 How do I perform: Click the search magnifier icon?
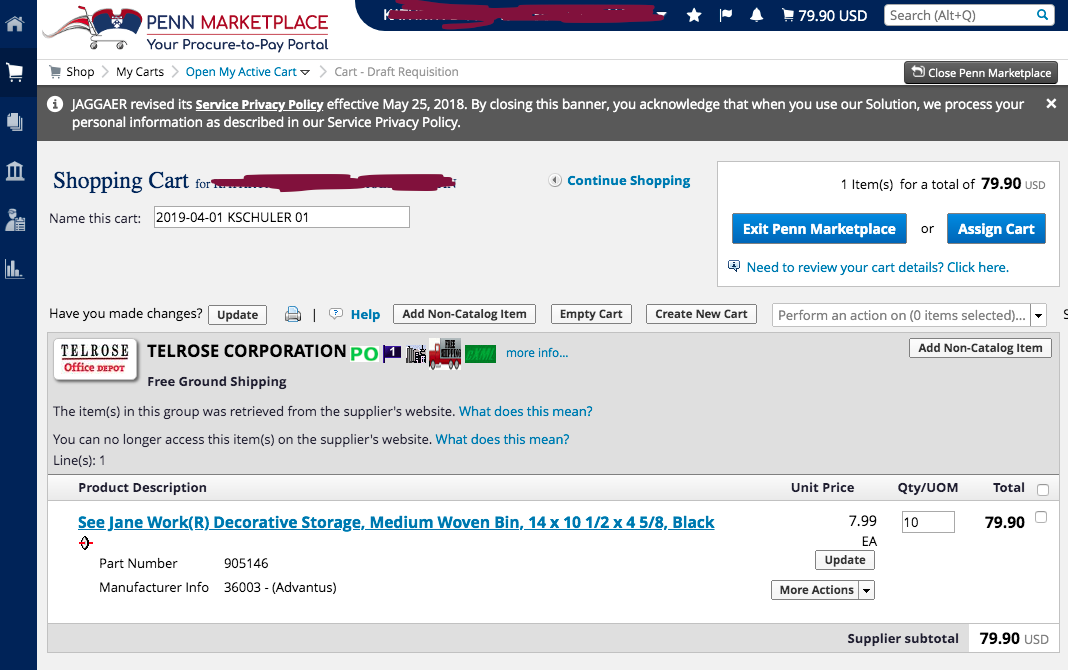point(1042,14)
